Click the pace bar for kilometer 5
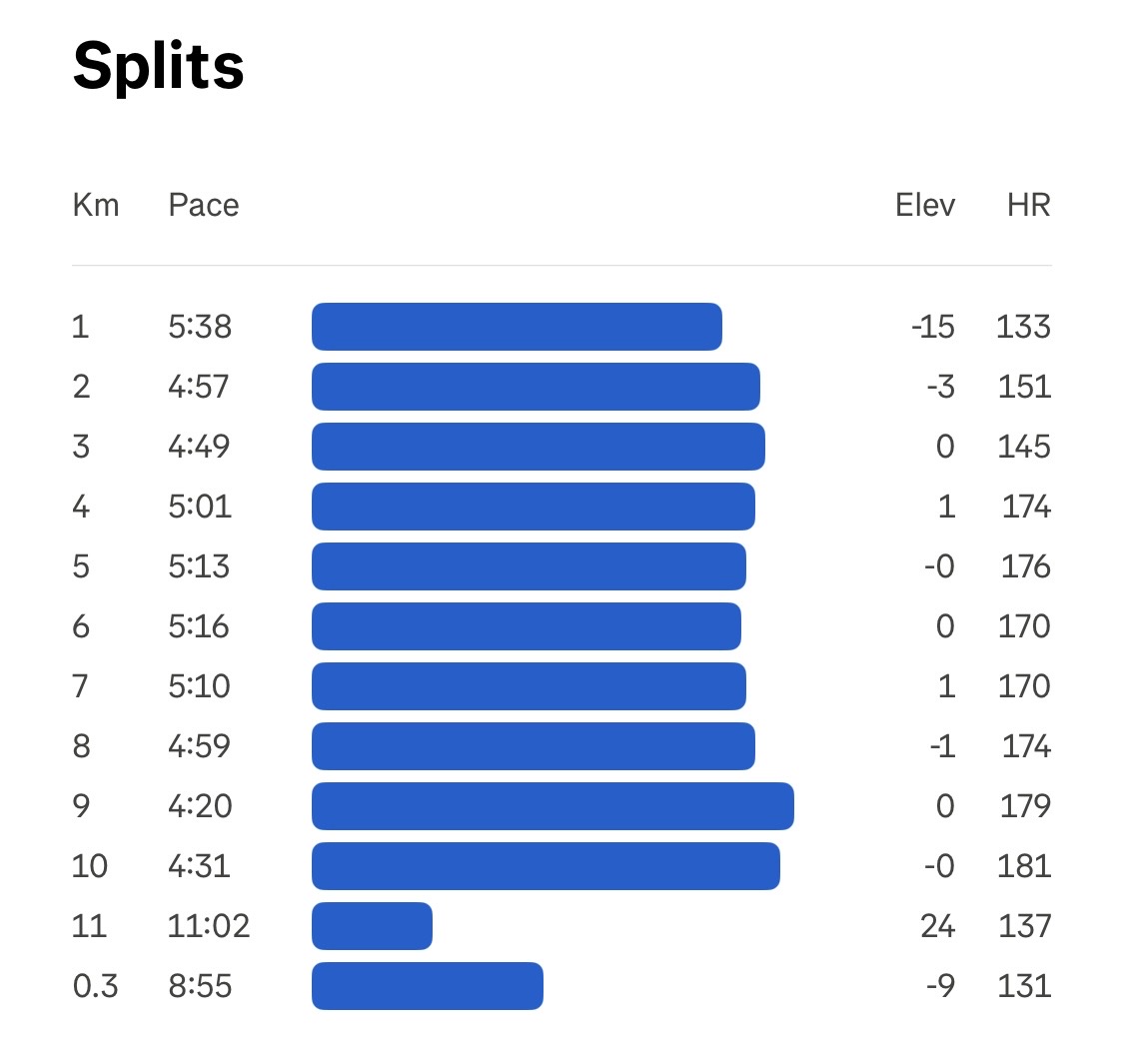 click(x=529, y=566)
